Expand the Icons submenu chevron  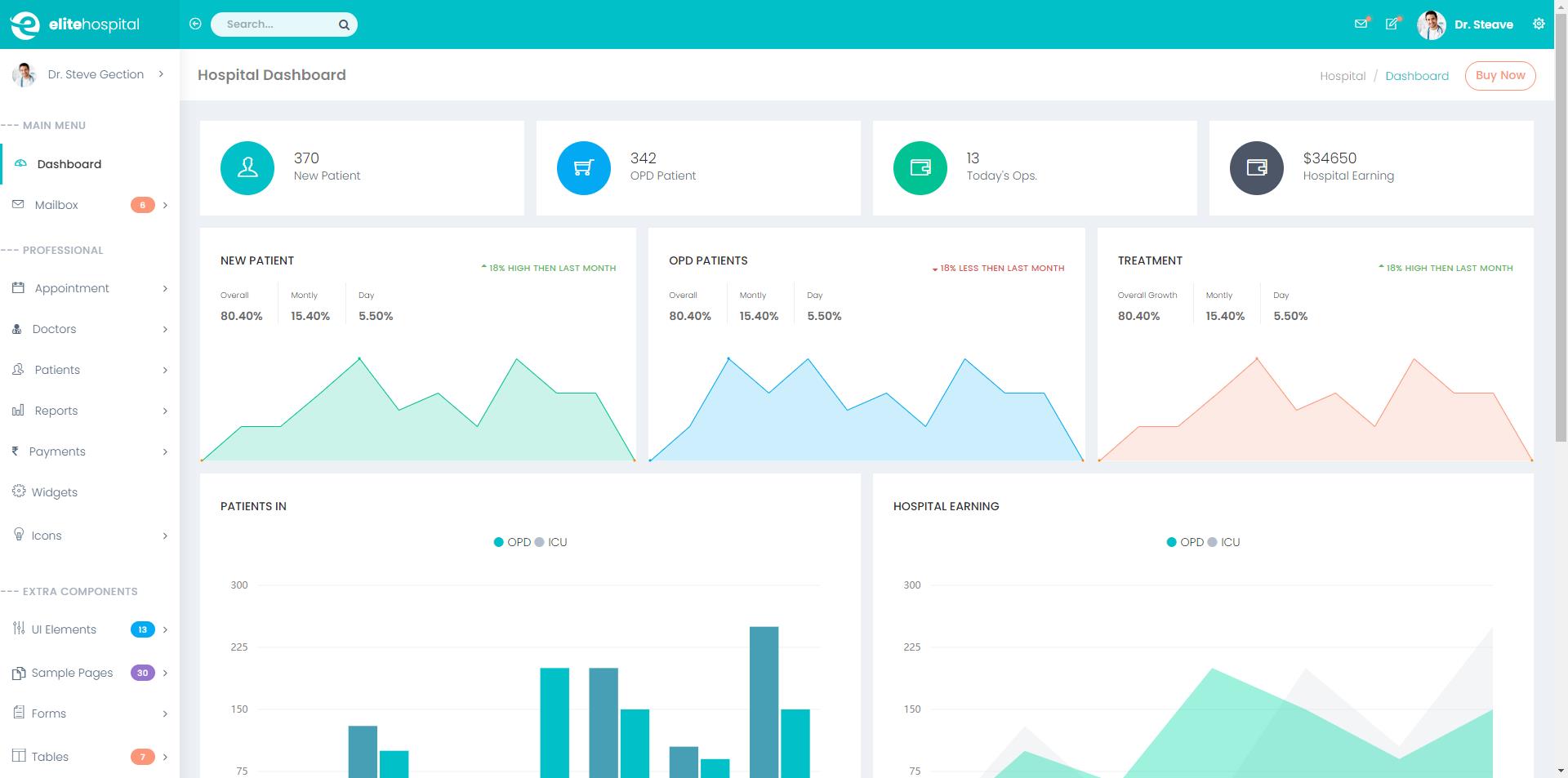[x=165, y=536]
